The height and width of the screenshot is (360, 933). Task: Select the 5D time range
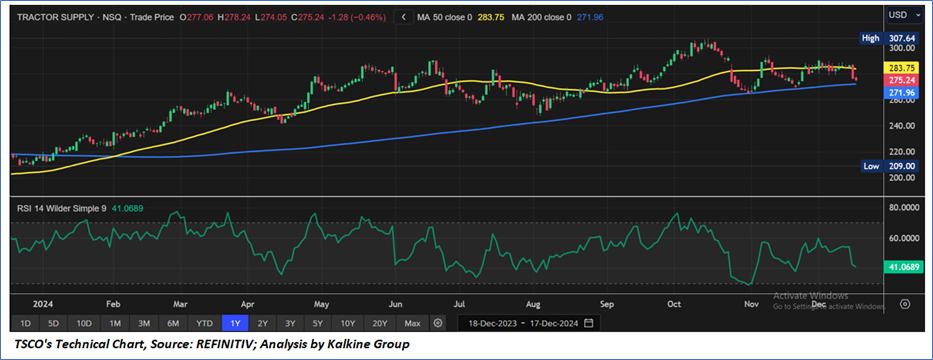click(x=54, y=323)
